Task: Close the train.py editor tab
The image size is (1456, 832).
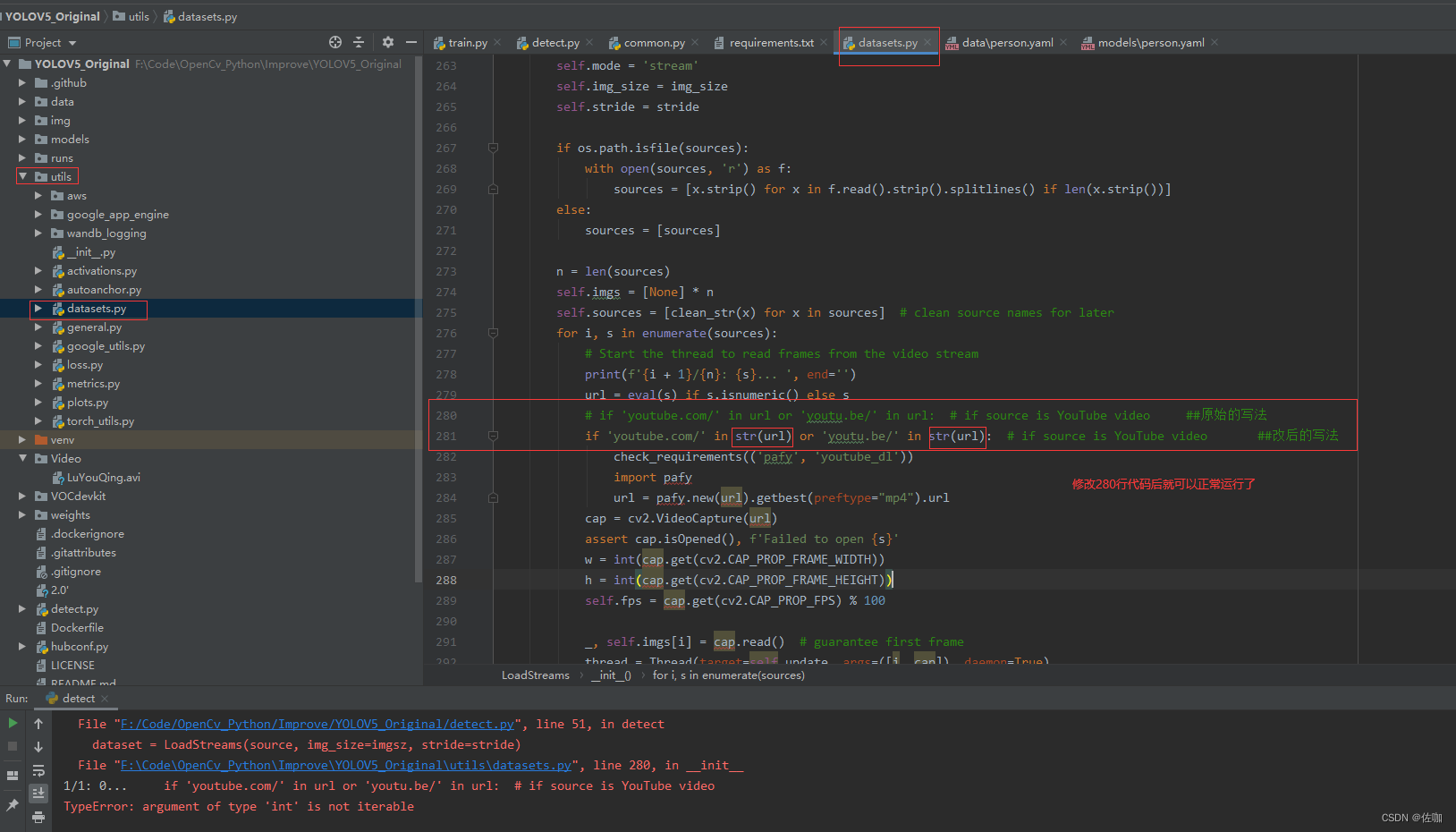Action: point(497,42)
